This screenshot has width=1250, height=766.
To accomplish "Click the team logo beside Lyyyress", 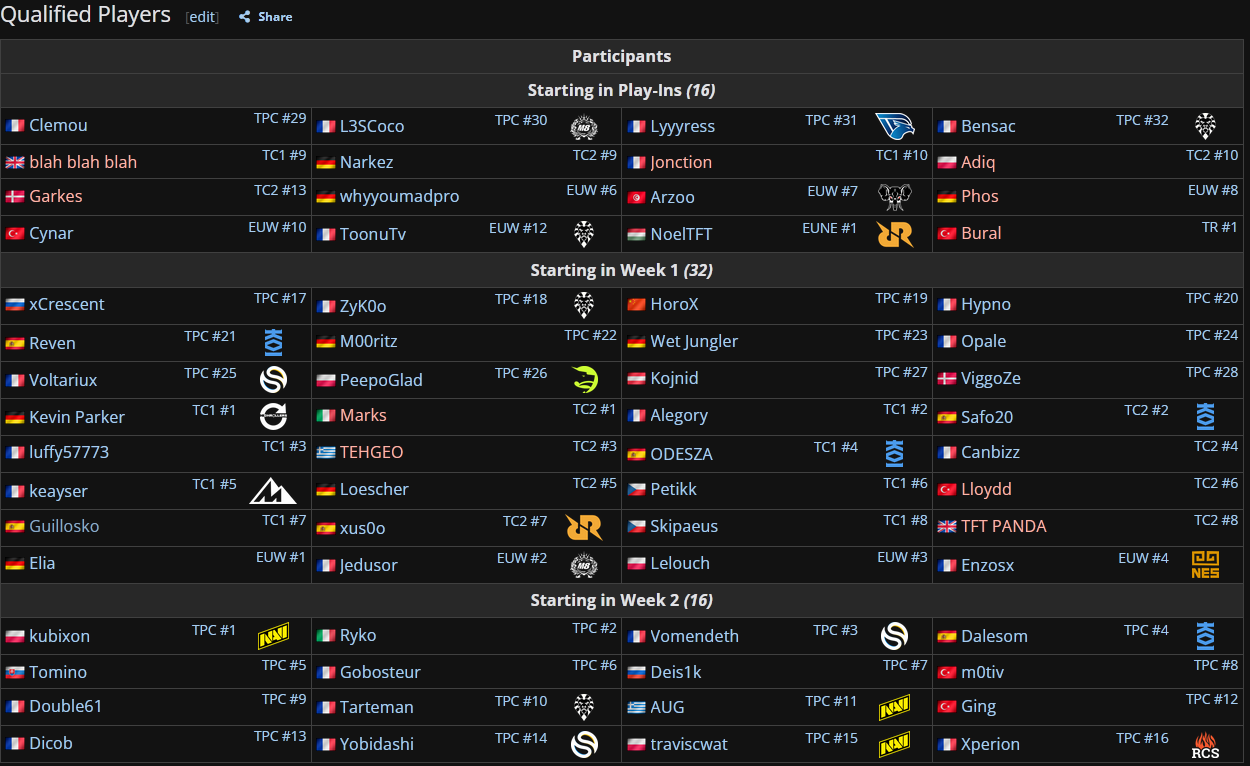I will (x=894, y=127).
